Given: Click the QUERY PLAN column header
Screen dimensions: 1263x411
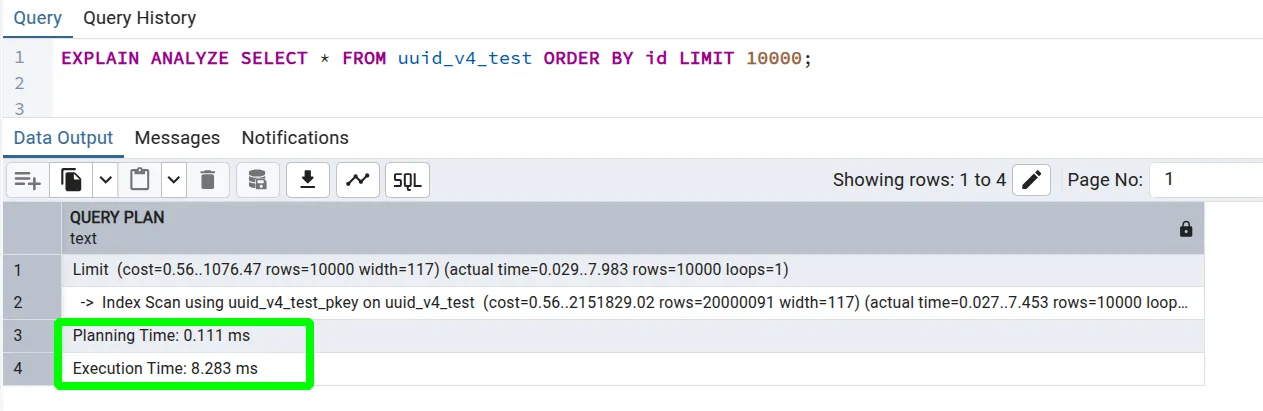Looking at the screenshot, I should tap(117, 217).
